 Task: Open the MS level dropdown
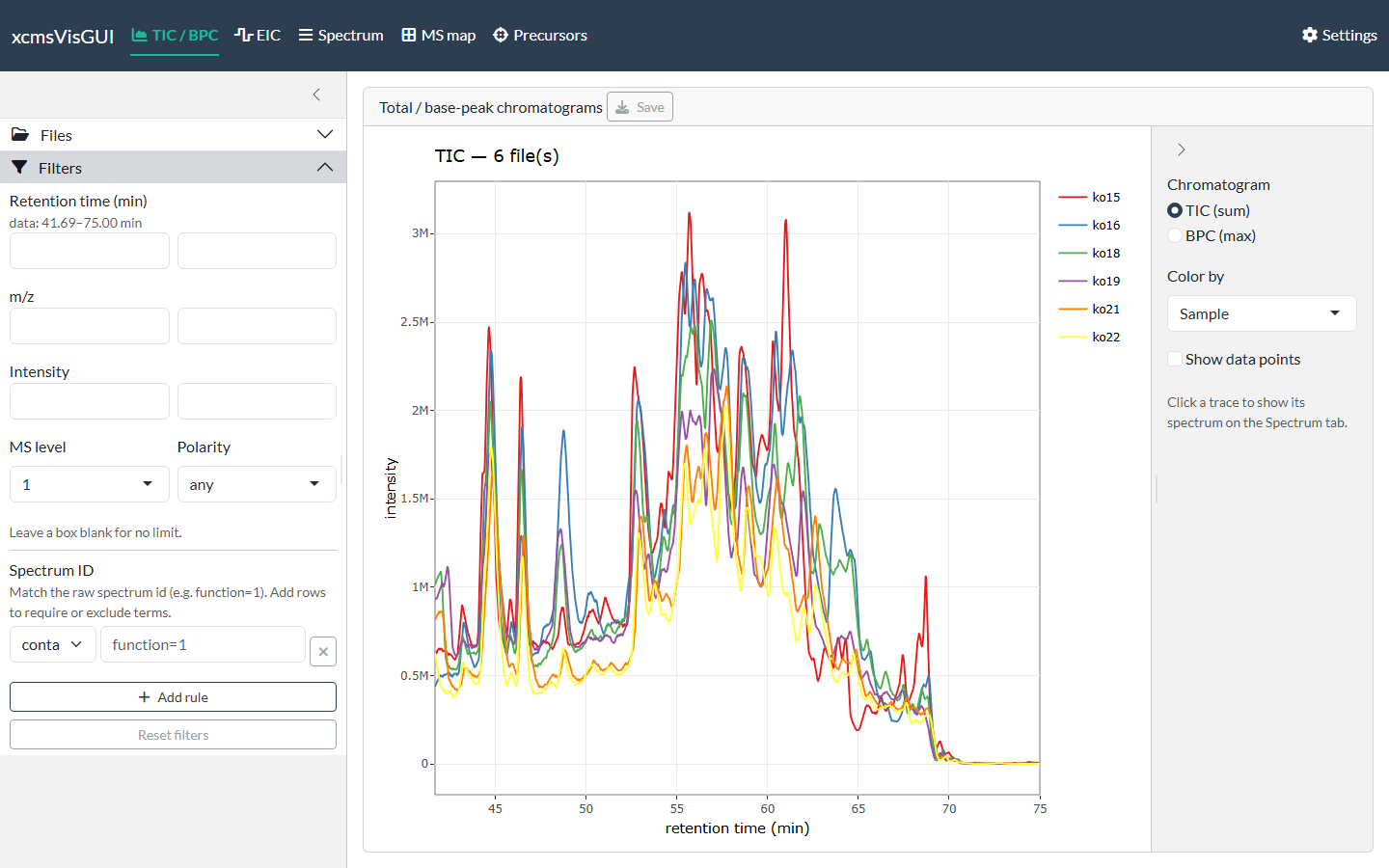[90, 484]
